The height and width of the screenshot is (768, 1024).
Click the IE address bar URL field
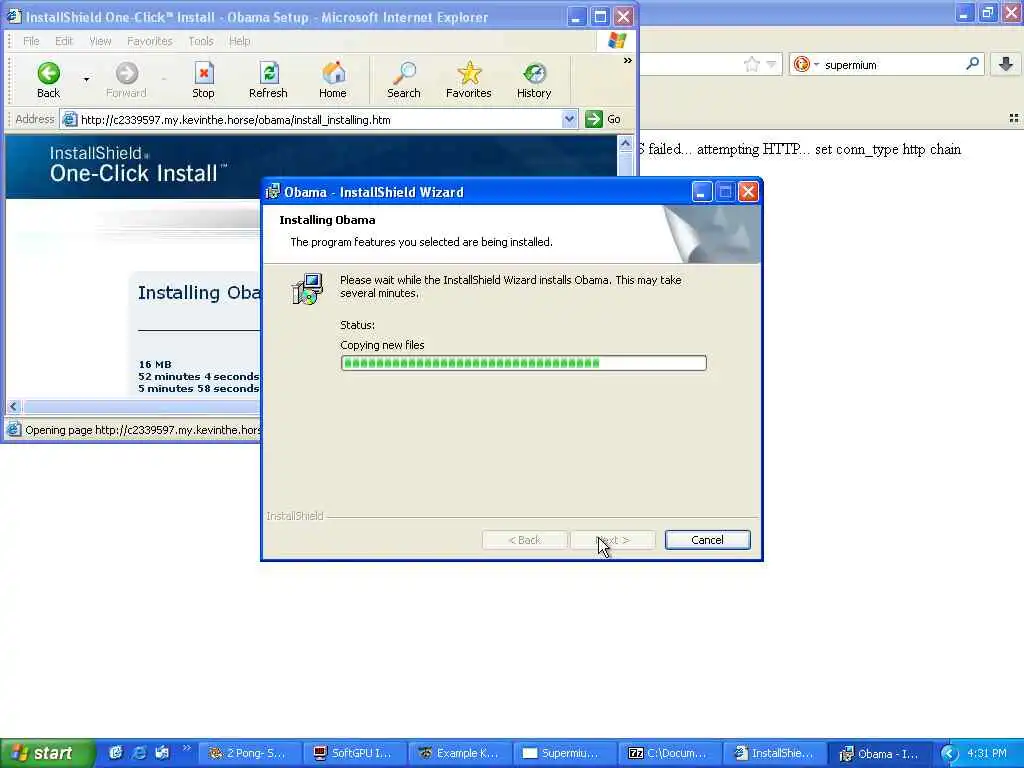click(319, 120)
